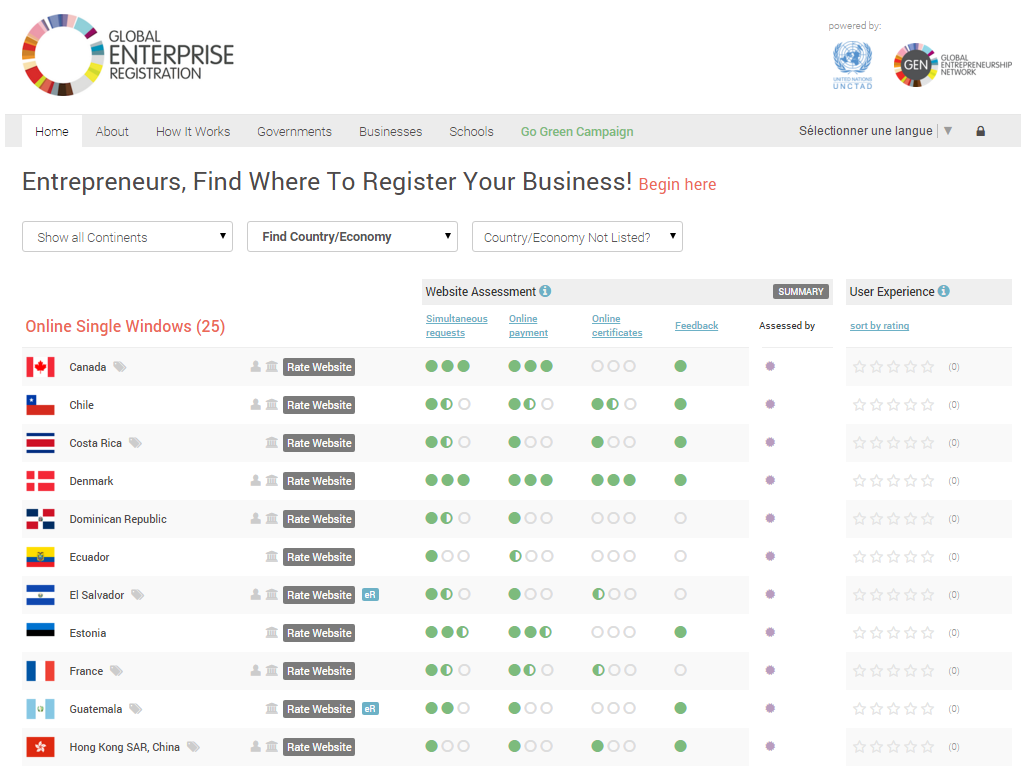Screen dimensions: 1026x772
Task: Click the Global Enterprise Registration logo
Action: [128, 55]
